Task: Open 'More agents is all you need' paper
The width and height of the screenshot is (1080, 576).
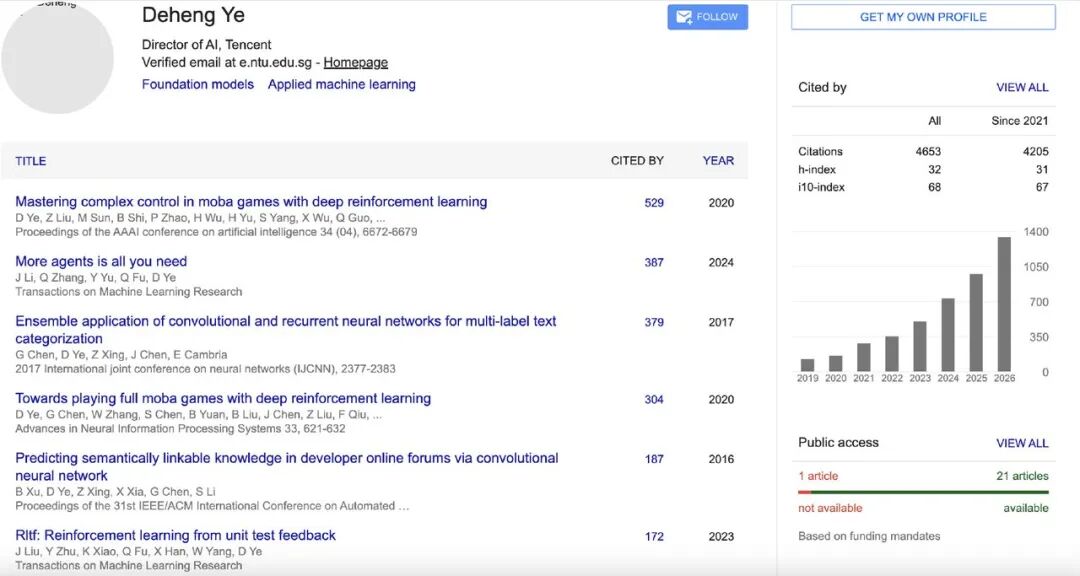Action: [x=101, y=262]
